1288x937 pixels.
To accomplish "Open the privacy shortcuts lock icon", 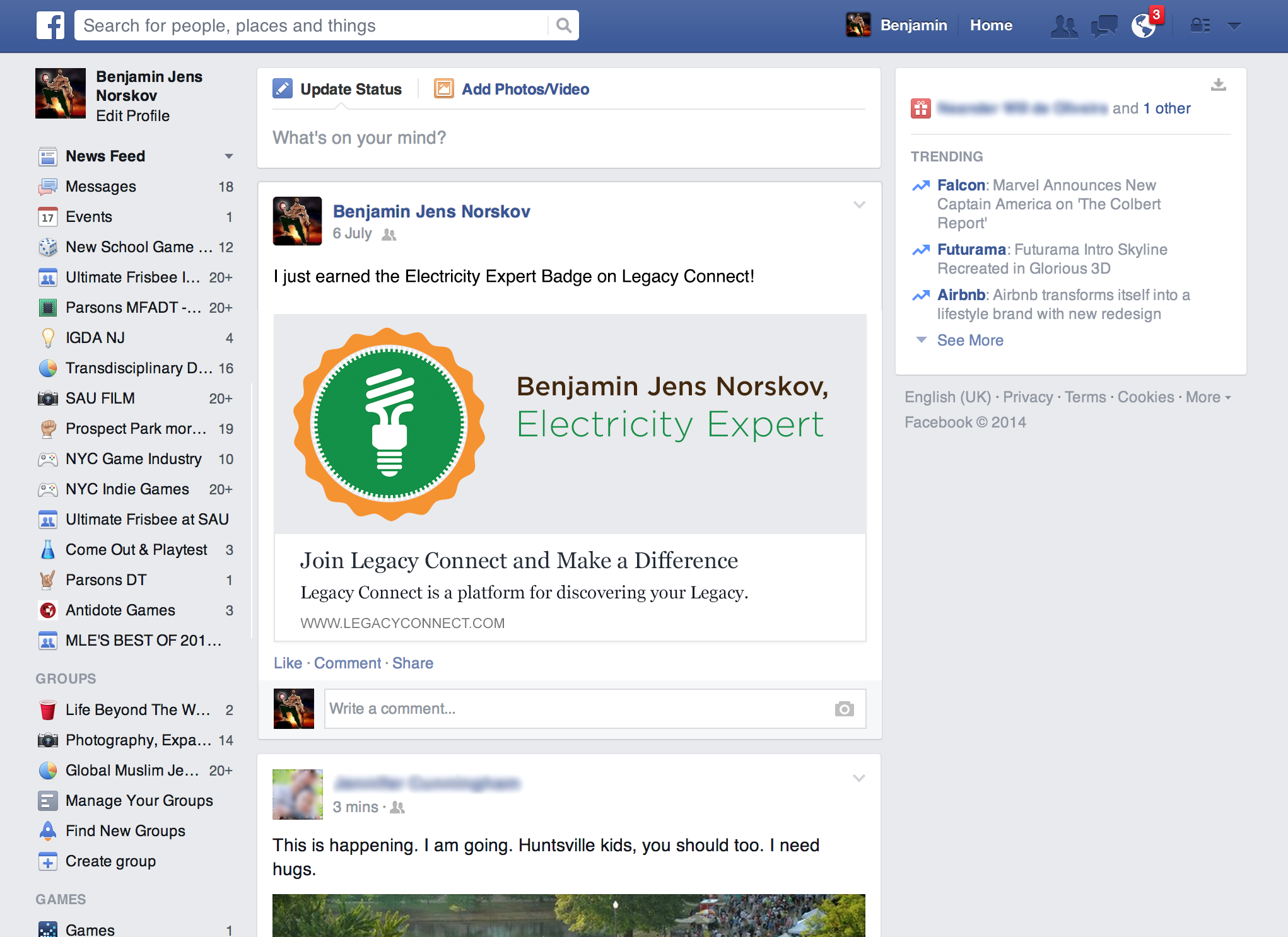I will 1200,25.
